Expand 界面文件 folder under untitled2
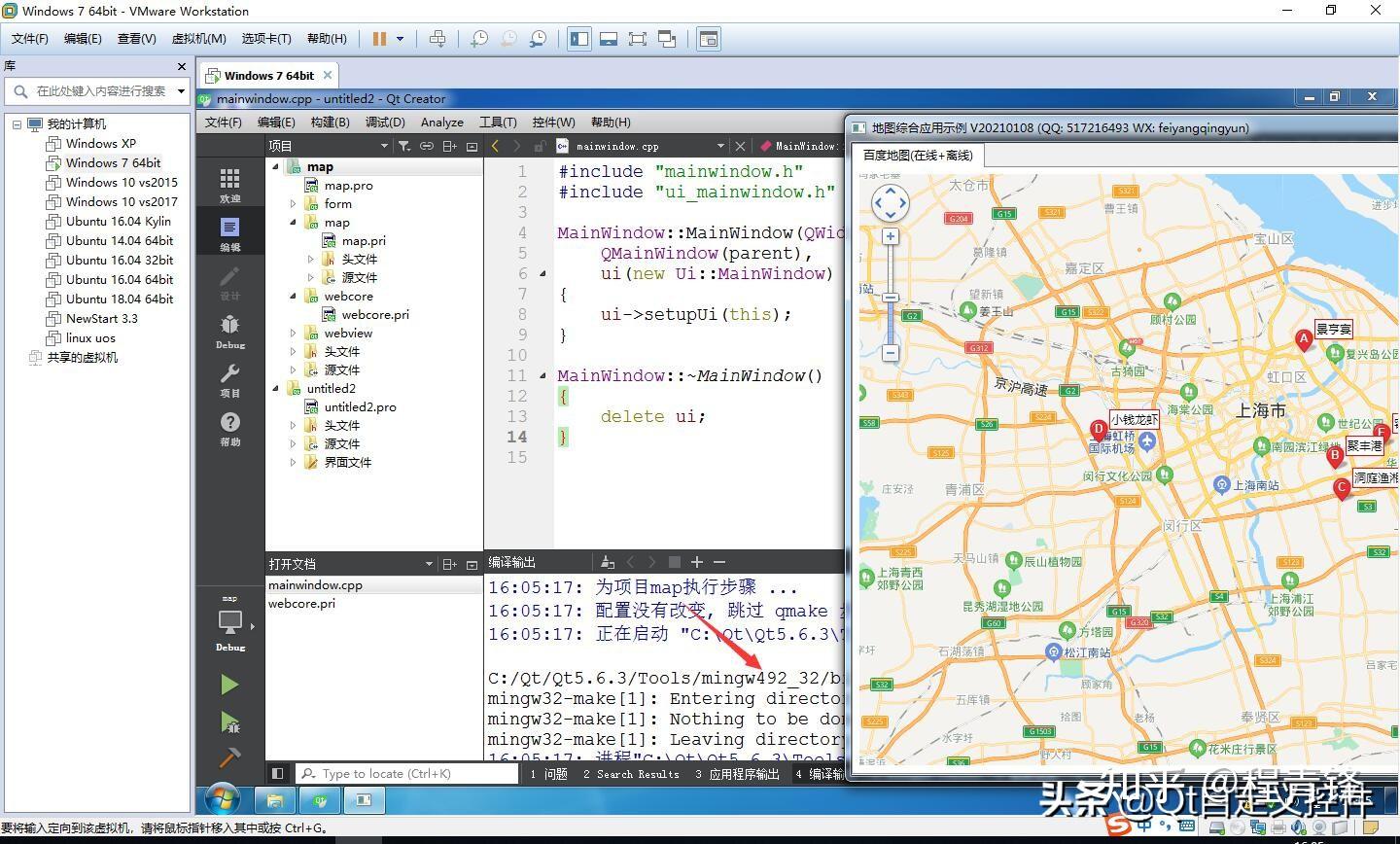This screenshot has width=1400, height=844. (x=293, y=463)
